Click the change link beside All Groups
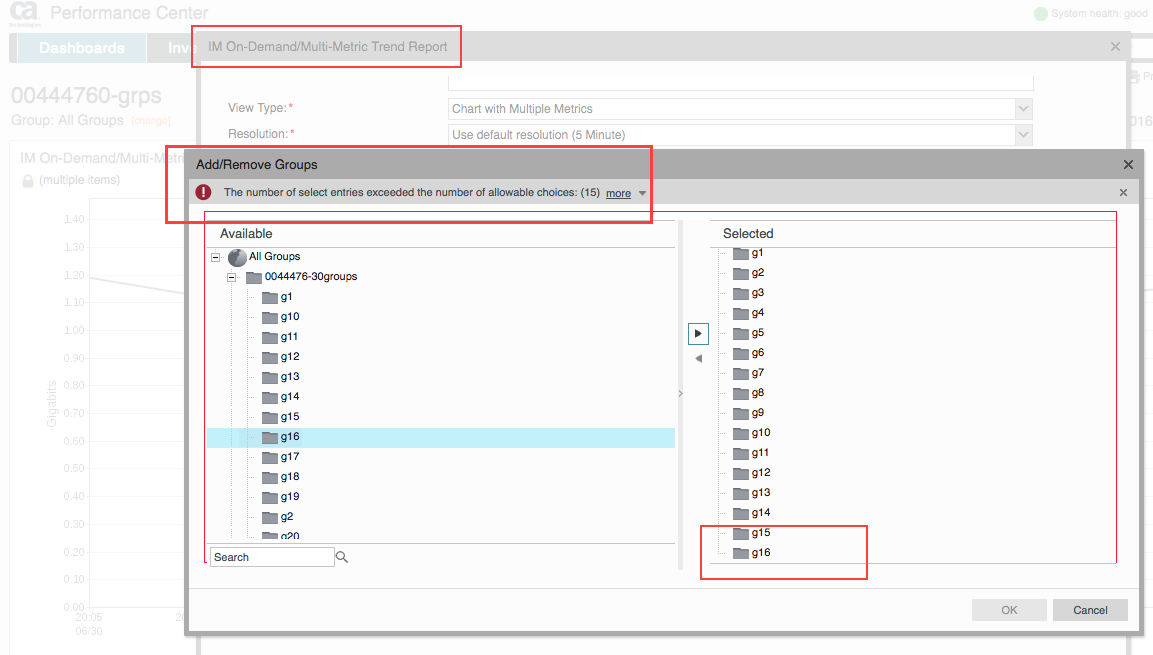The height and width of the screenshot is (655, 1153). coord(151,121)
